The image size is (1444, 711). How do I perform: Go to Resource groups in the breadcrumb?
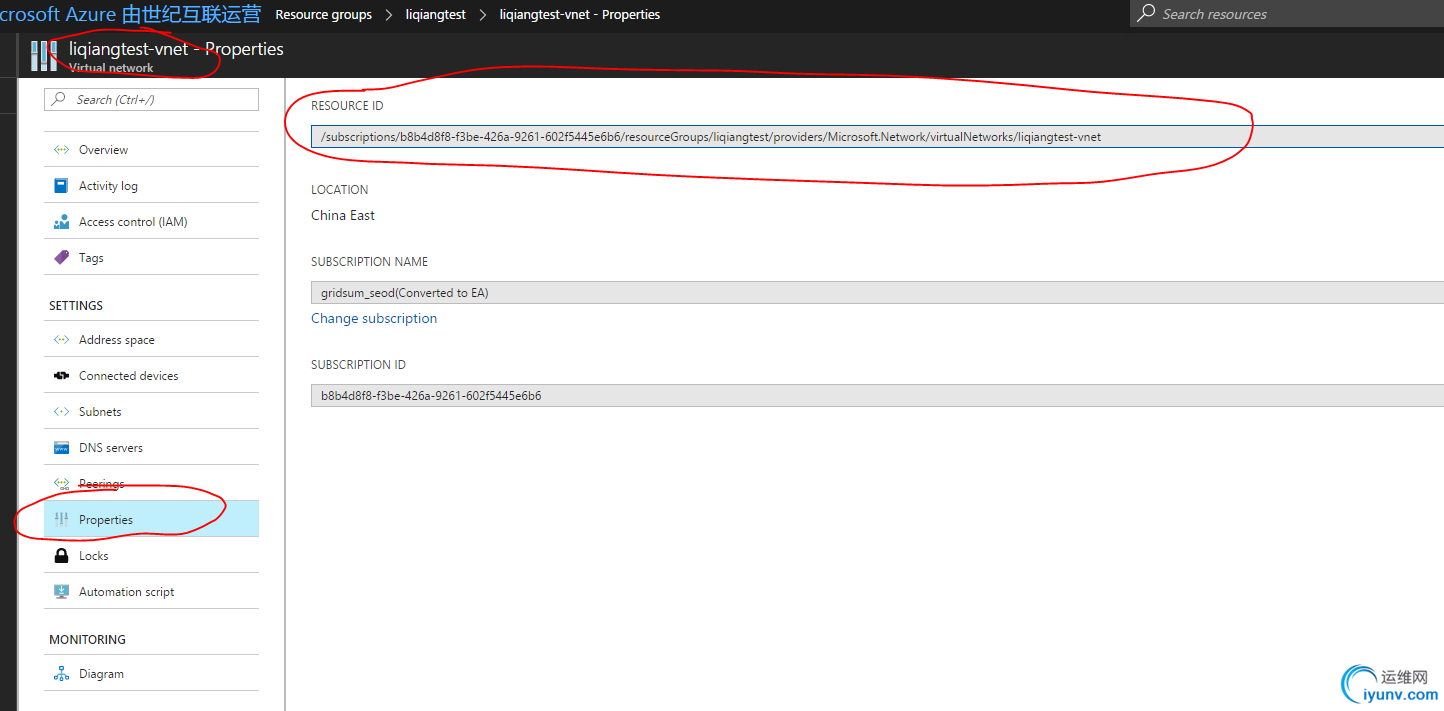(323, 15)
